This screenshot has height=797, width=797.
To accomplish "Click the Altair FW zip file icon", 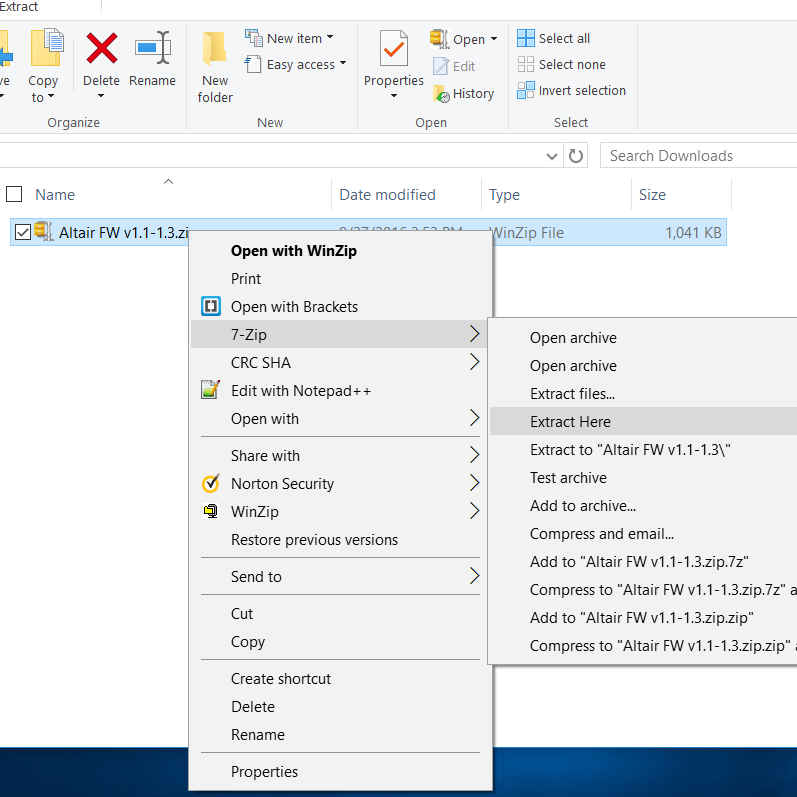I will 43,232.
